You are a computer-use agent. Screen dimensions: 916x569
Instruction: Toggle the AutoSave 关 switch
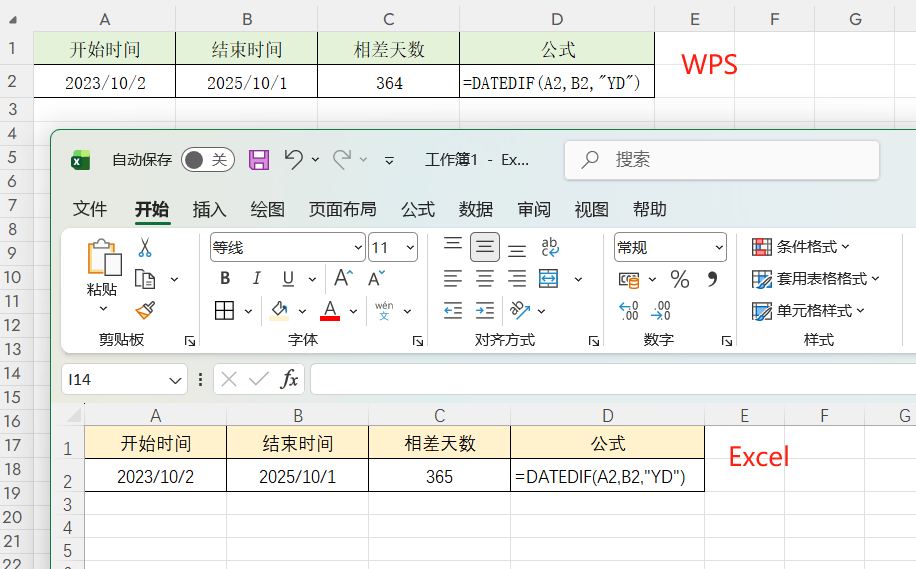[207, 159]
